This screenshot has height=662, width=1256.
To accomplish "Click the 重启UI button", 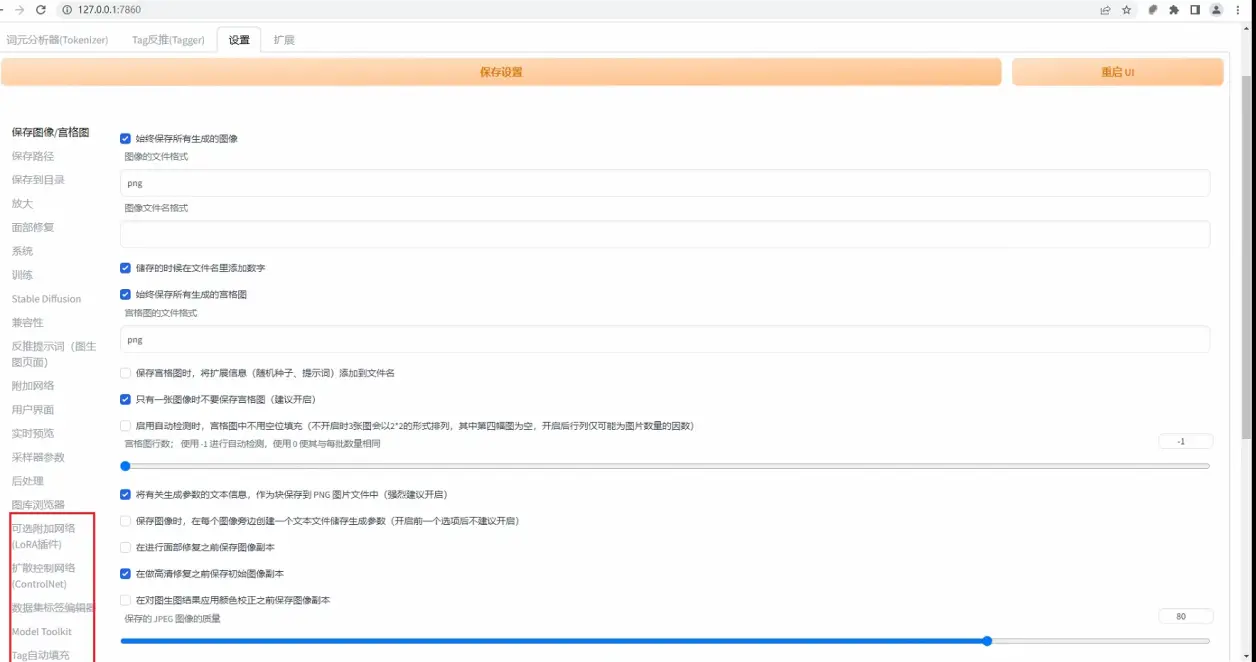I will point(1117,71).
